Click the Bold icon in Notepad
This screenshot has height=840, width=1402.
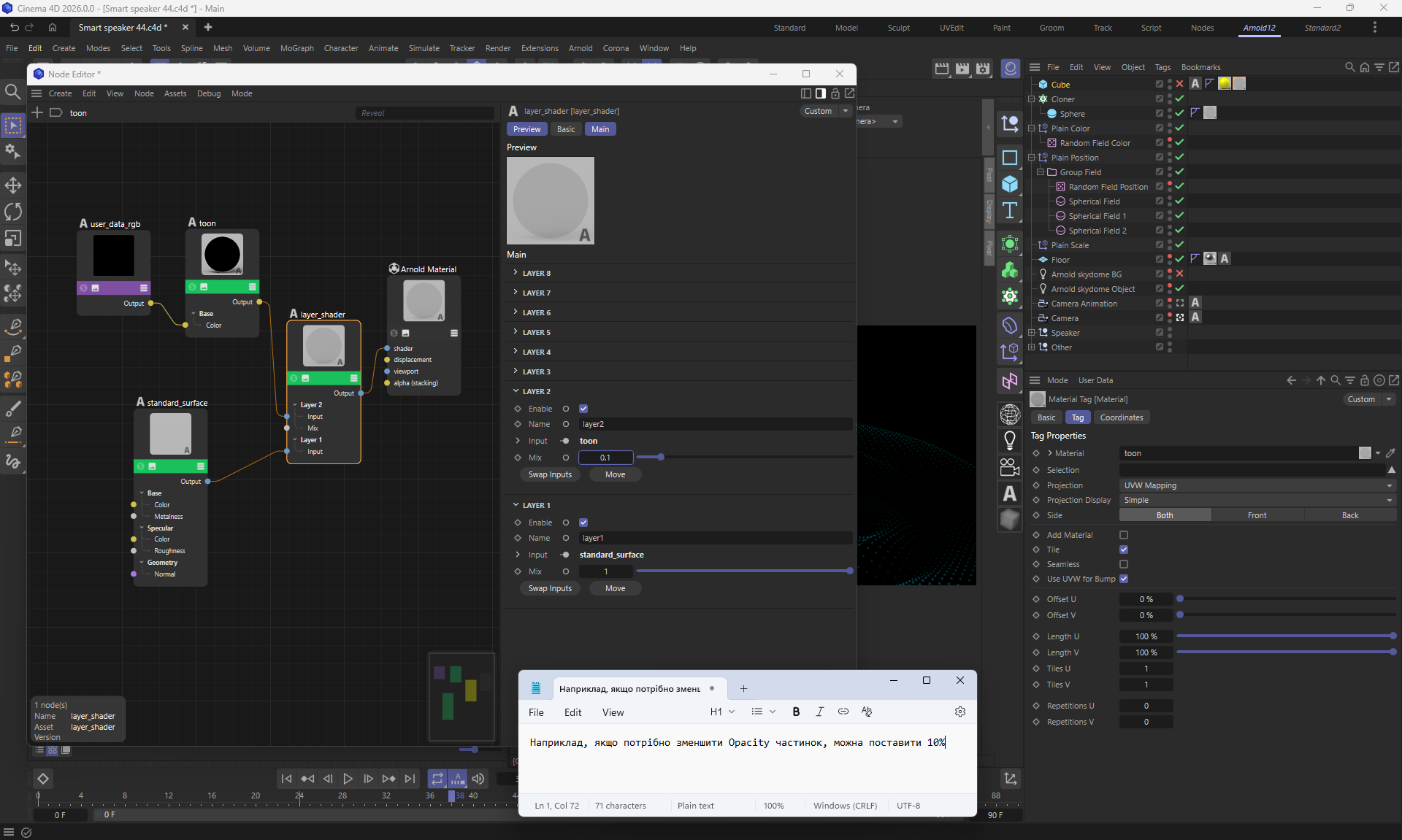pyautogui.click(x=796, y=712)
